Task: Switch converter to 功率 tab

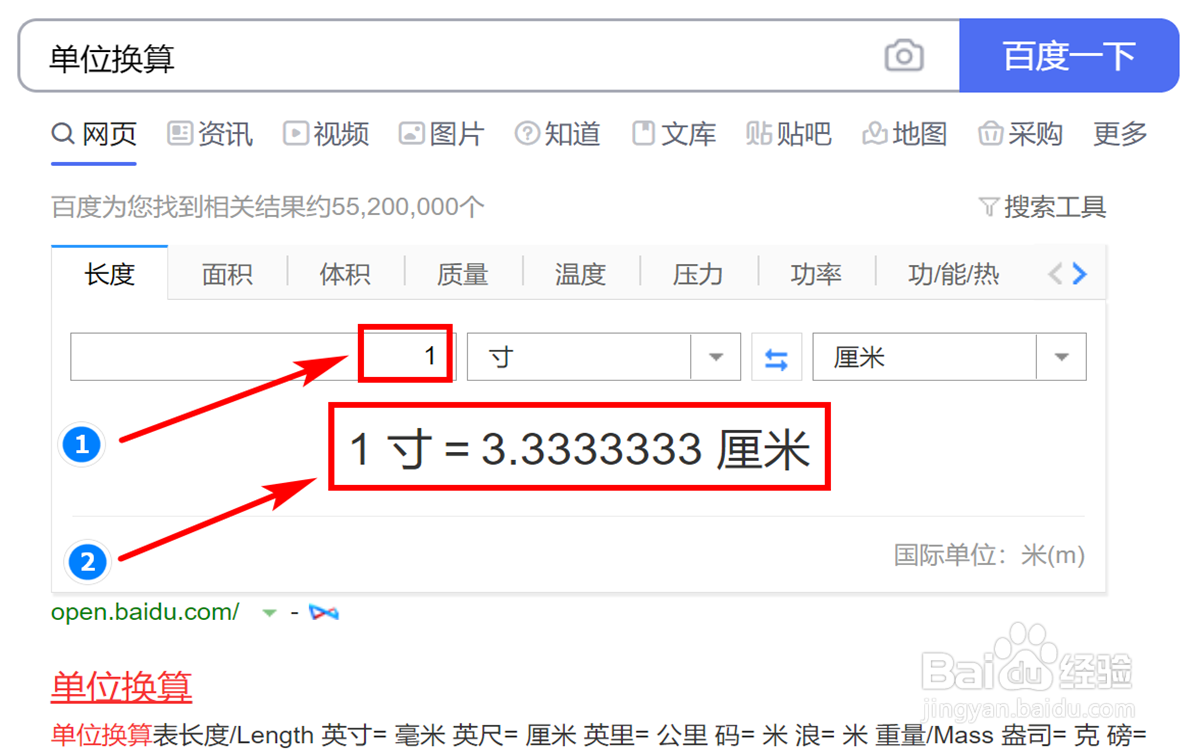Action: tap(816, 273)
